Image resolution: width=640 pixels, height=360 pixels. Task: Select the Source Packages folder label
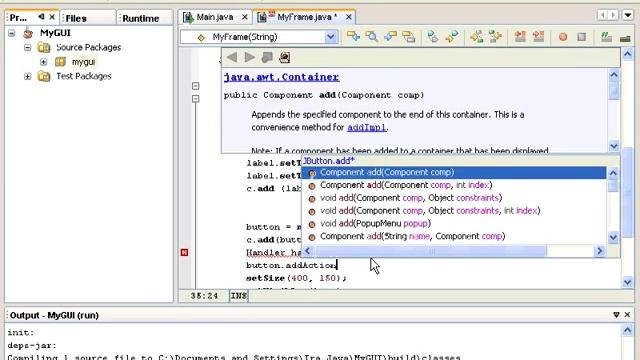coord(89,47)
